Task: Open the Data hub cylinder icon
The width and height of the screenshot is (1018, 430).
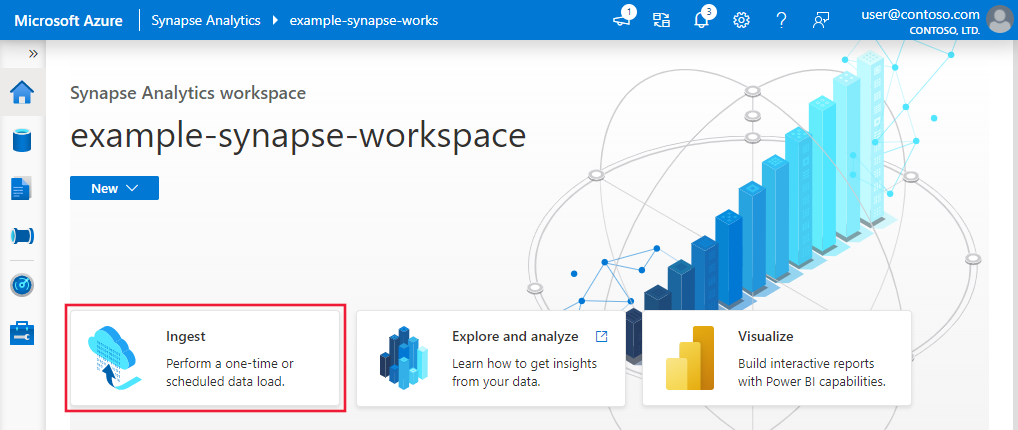Action: click(x=22, y=140)
